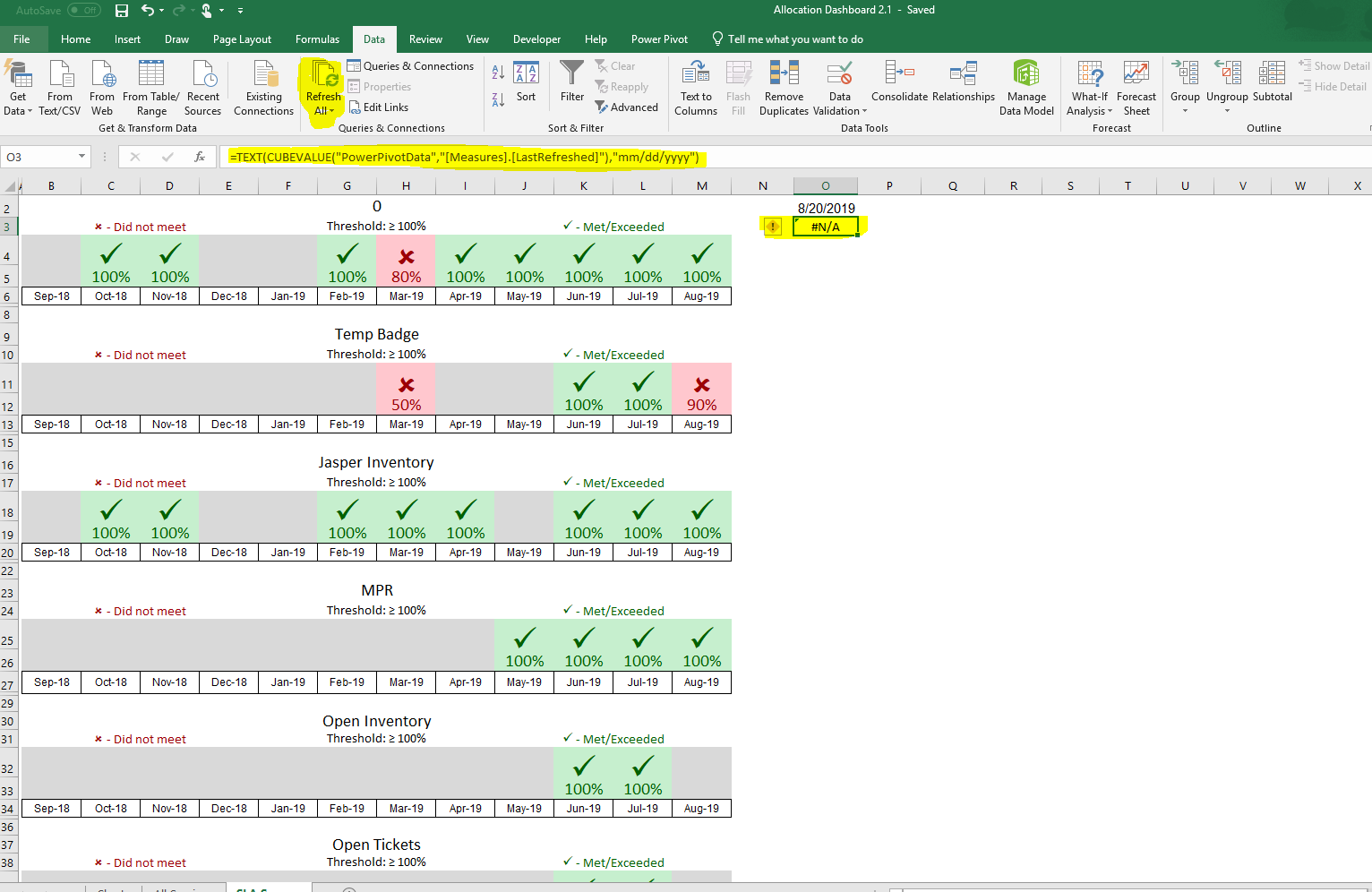The height and width of the screenshot is (892, 1372).
Task: Sort ascending A to Z
Action: coord(498,72)
